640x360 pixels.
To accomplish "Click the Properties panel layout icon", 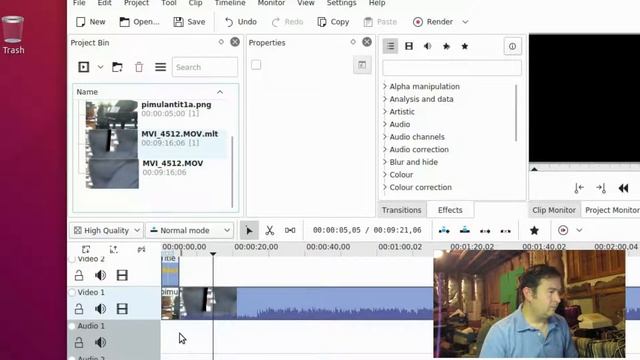I will click(362, 65).
